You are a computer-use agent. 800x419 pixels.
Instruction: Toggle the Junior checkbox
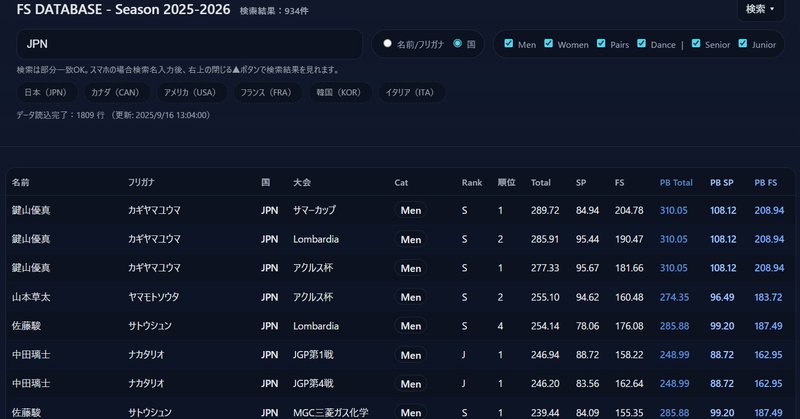point(743,43)
